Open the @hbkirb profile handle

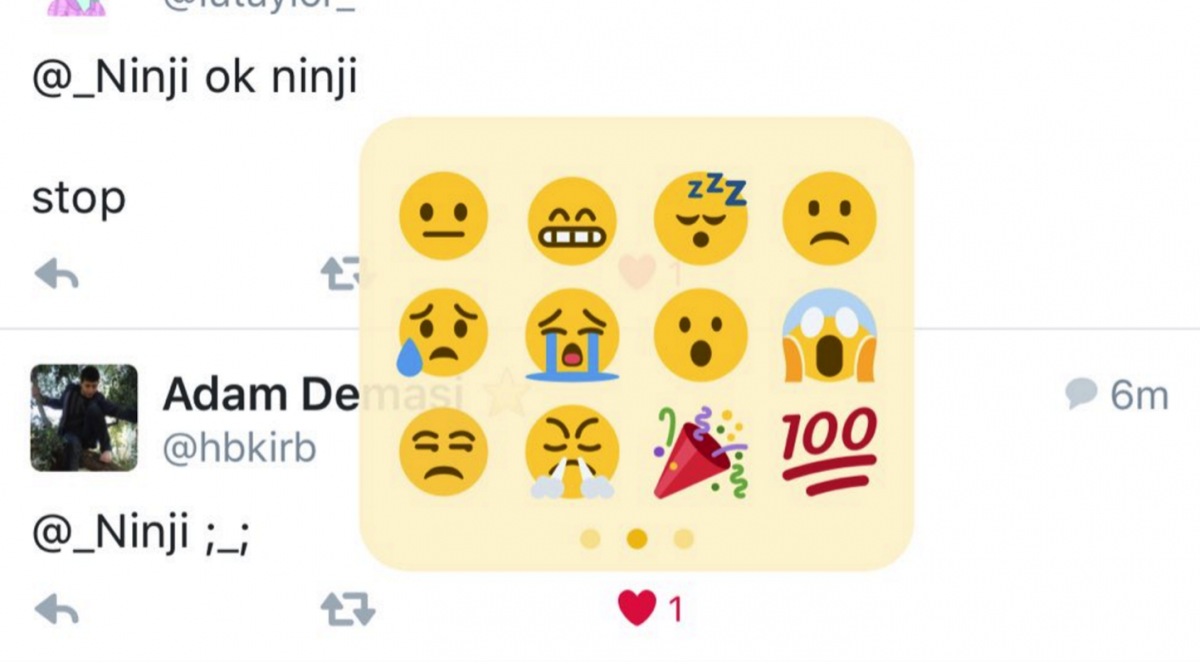[239, 449]
